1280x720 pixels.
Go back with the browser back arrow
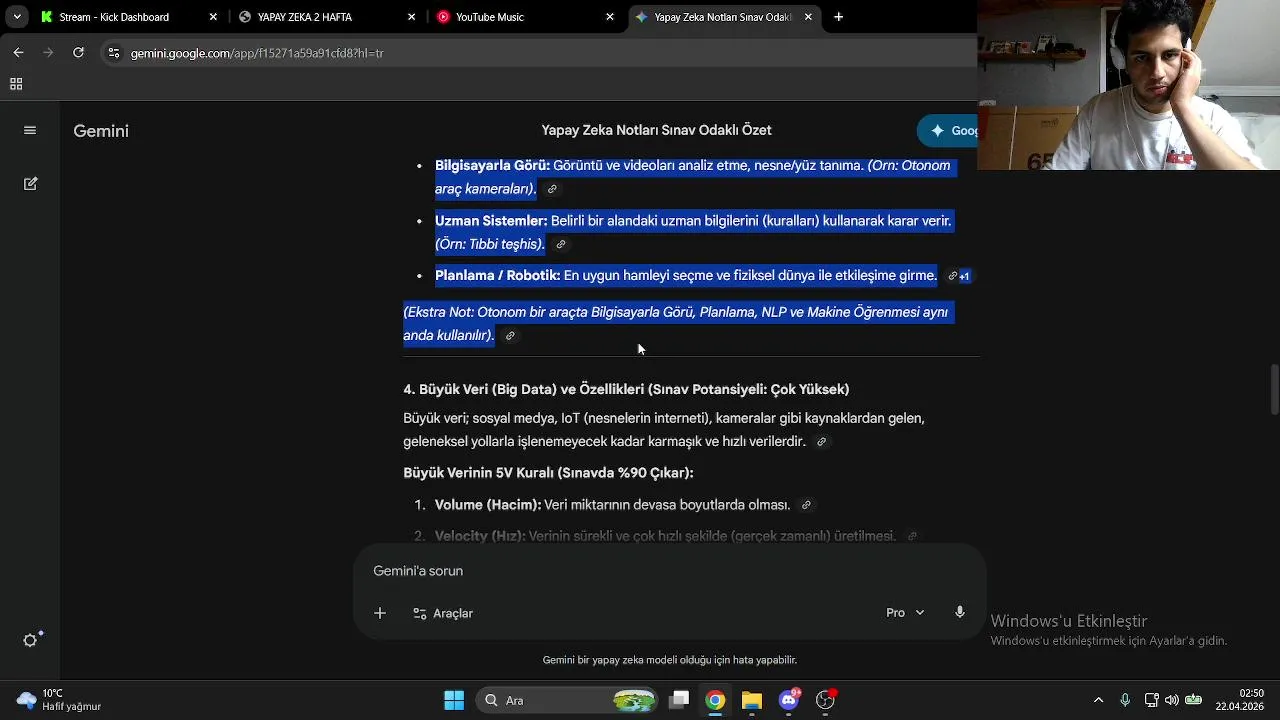pyautogui.click(x=18, y=52)
